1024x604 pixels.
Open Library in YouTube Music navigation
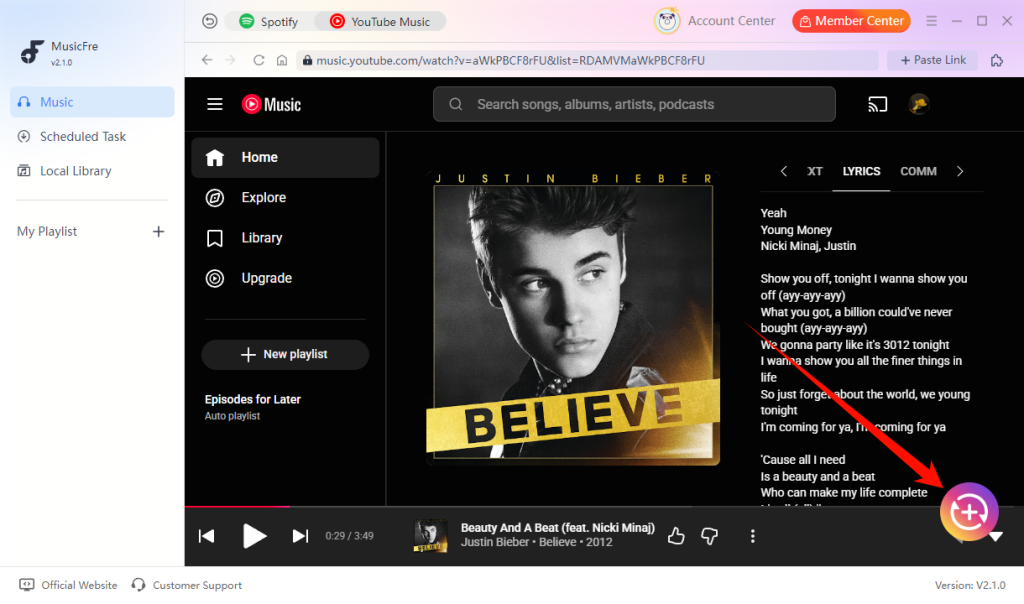[x=285, y=238]
